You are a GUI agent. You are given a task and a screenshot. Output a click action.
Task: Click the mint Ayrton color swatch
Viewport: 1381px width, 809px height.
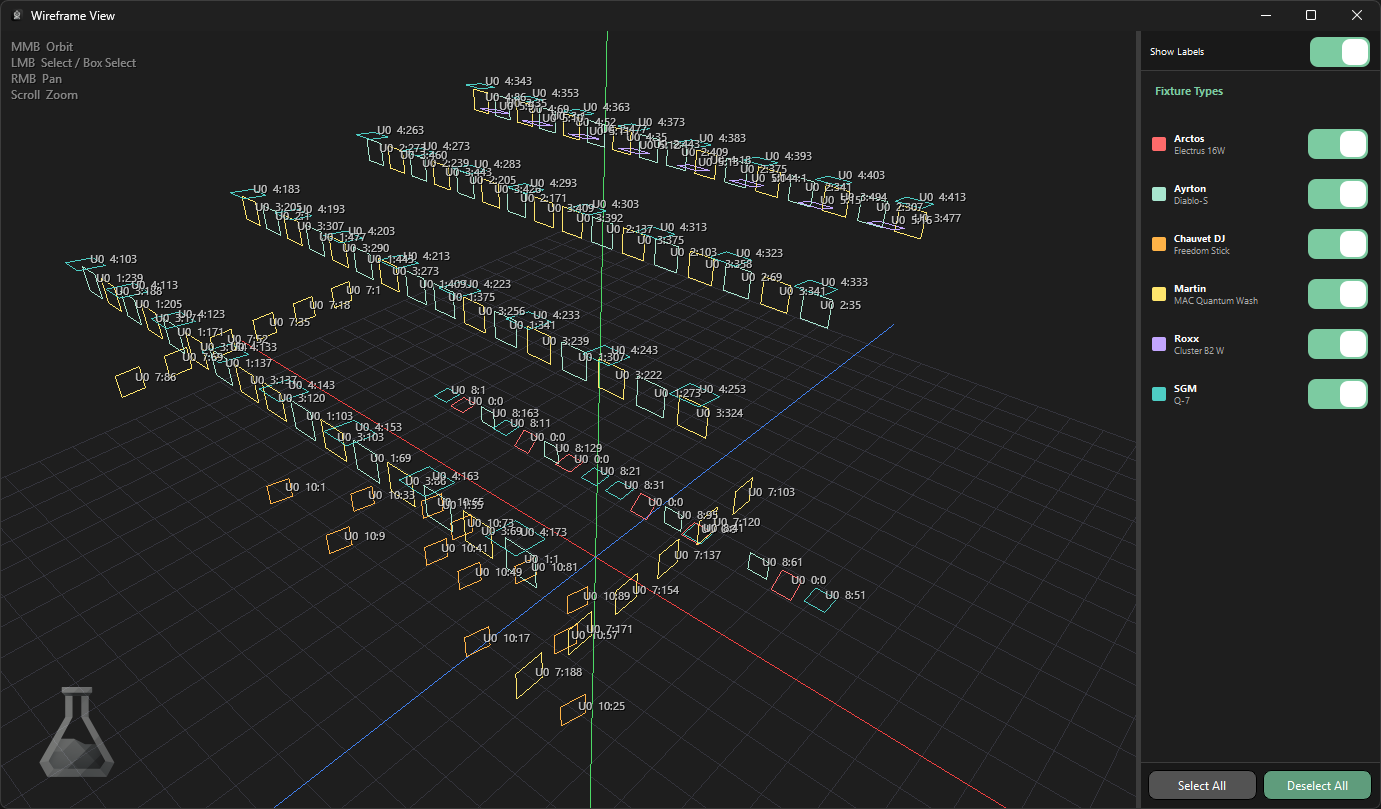1159,194
